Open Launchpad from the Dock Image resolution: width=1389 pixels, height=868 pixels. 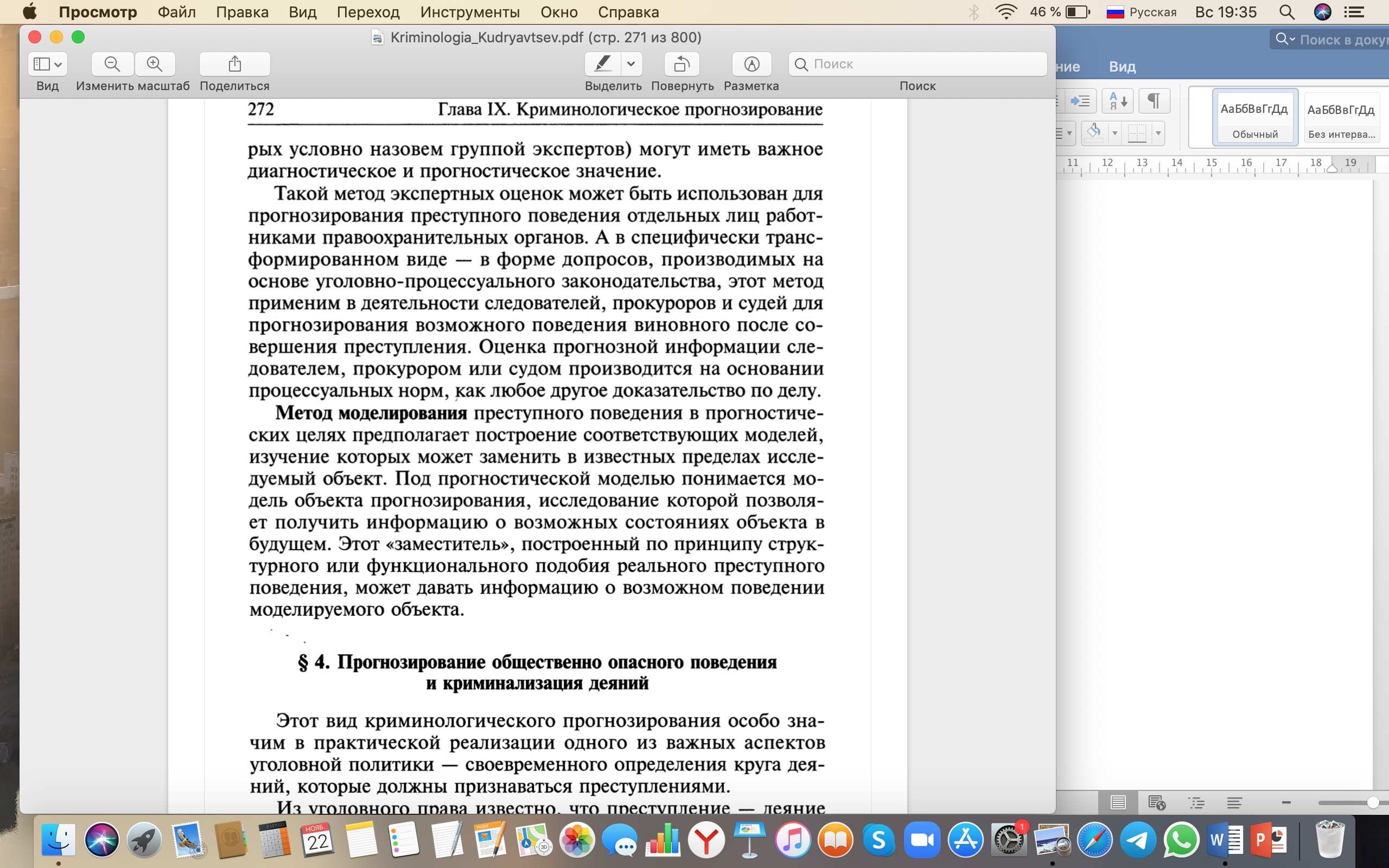[x=144, y=840]
